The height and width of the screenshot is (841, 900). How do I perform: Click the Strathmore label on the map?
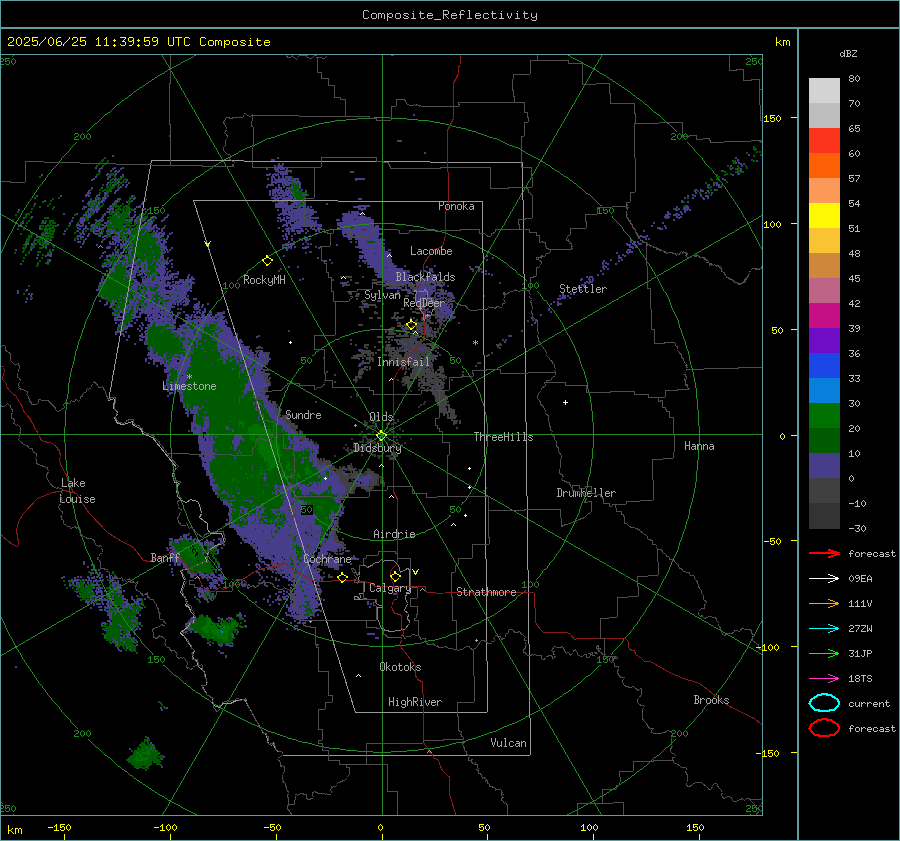pos(486,592)
